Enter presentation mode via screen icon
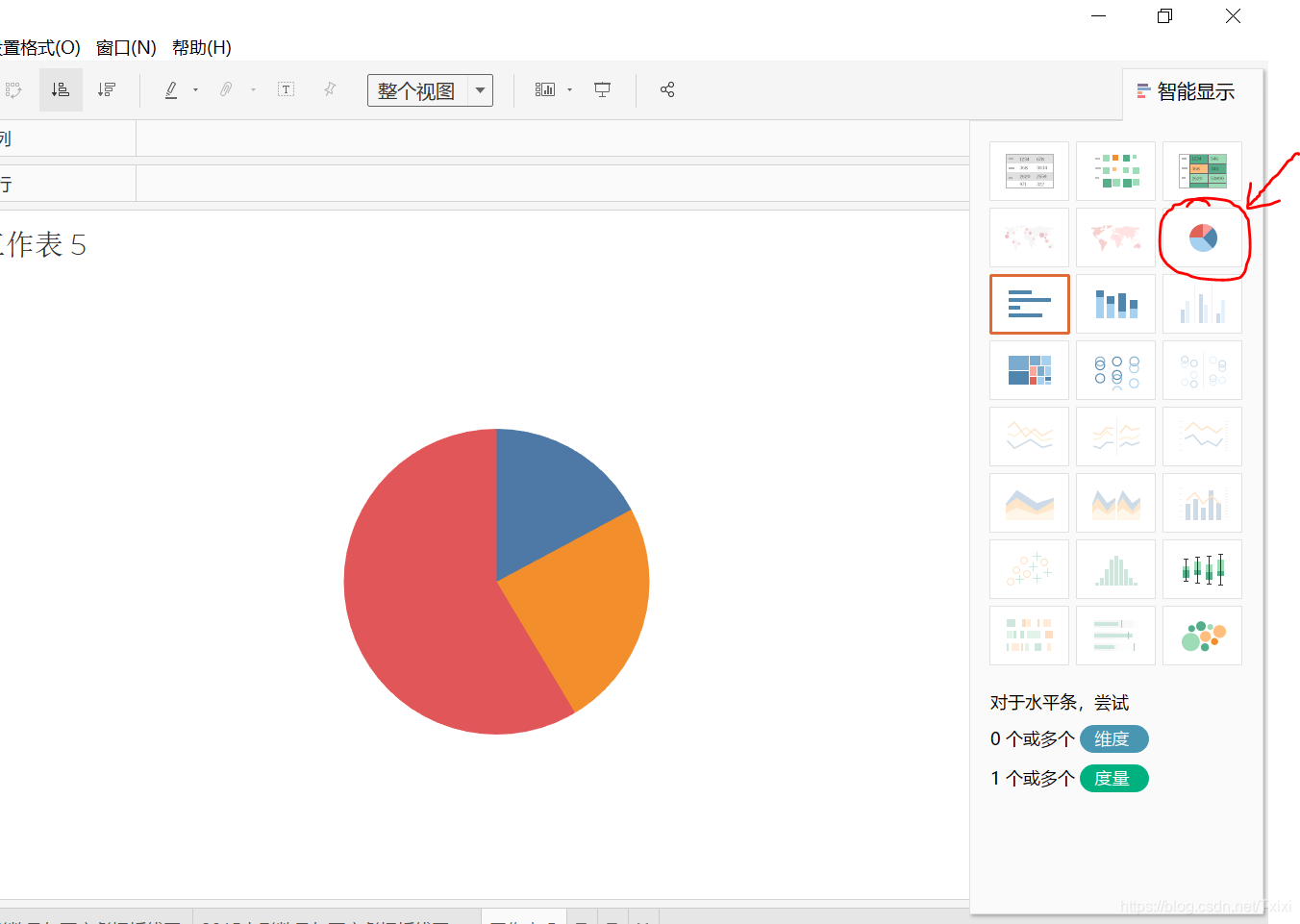 (603, 89)
